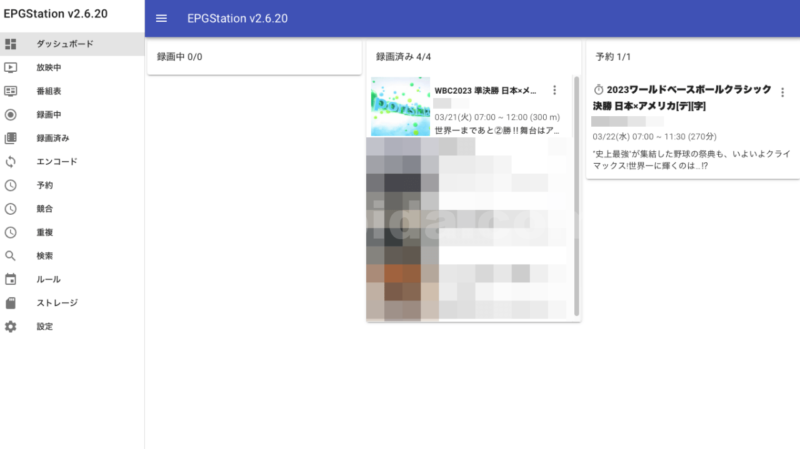Click the blue header EPGStation v2.6.20 title
This screenshot has height=449, width=800.
tap(237, 18)
